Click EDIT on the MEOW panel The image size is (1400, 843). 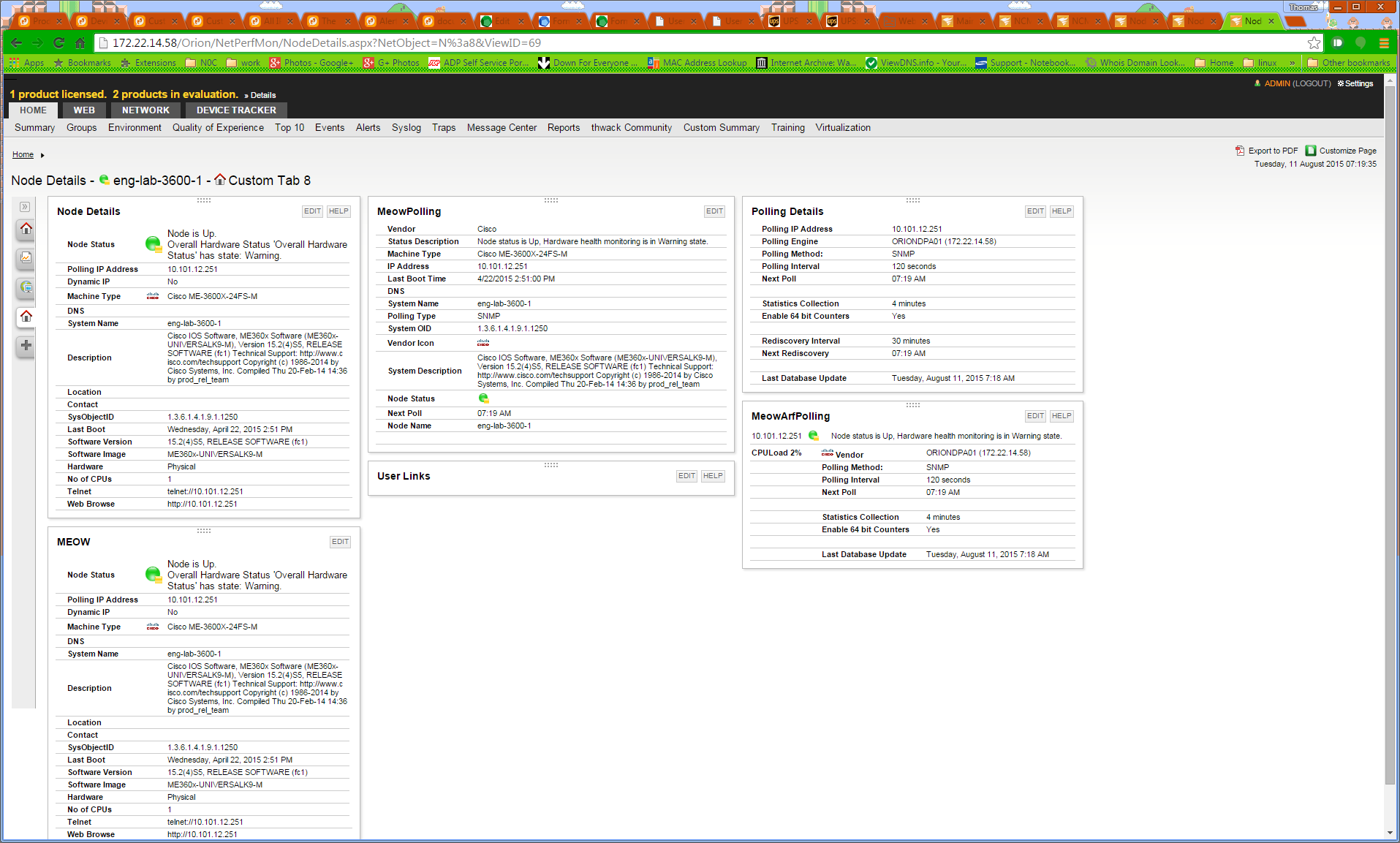pos(340,542)
